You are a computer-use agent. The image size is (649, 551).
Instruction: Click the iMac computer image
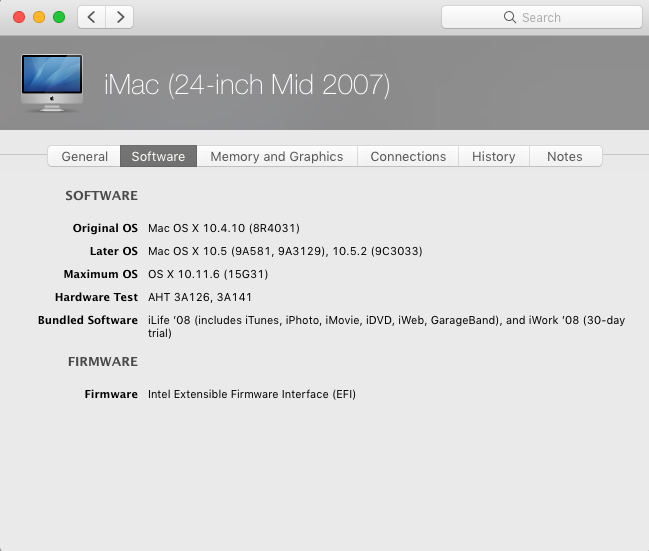pos(52,83)
